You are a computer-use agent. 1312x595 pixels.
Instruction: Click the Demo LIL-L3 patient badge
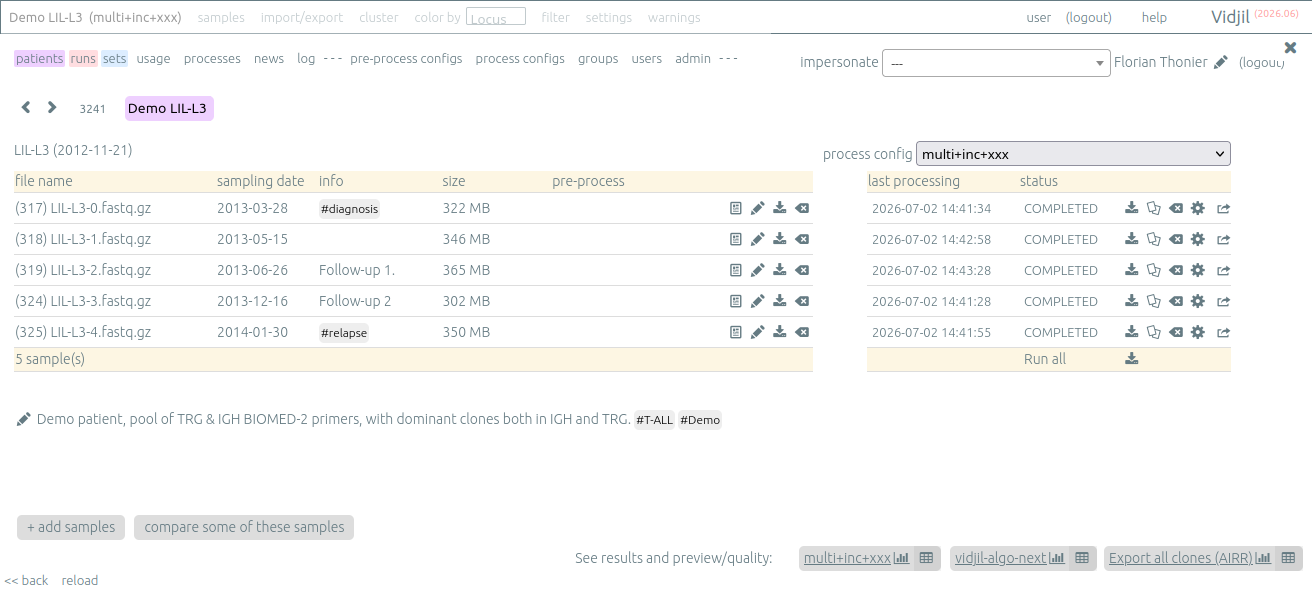click(x=169, y=108)
